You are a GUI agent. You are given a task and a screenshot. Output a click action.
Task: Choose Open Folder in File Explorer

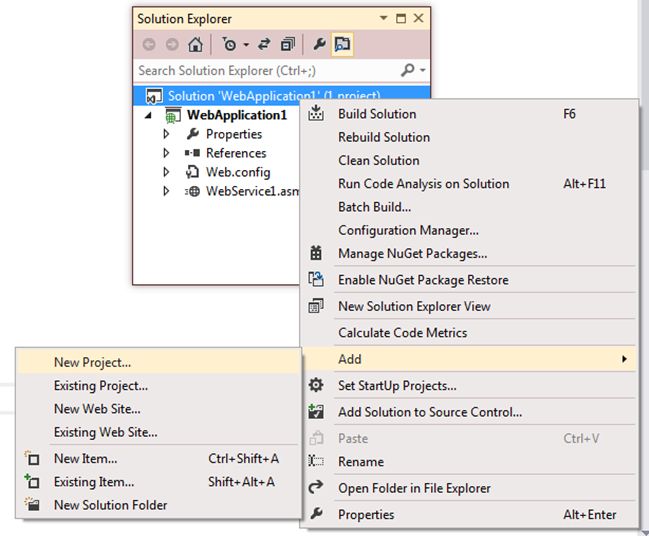(469, 488)
